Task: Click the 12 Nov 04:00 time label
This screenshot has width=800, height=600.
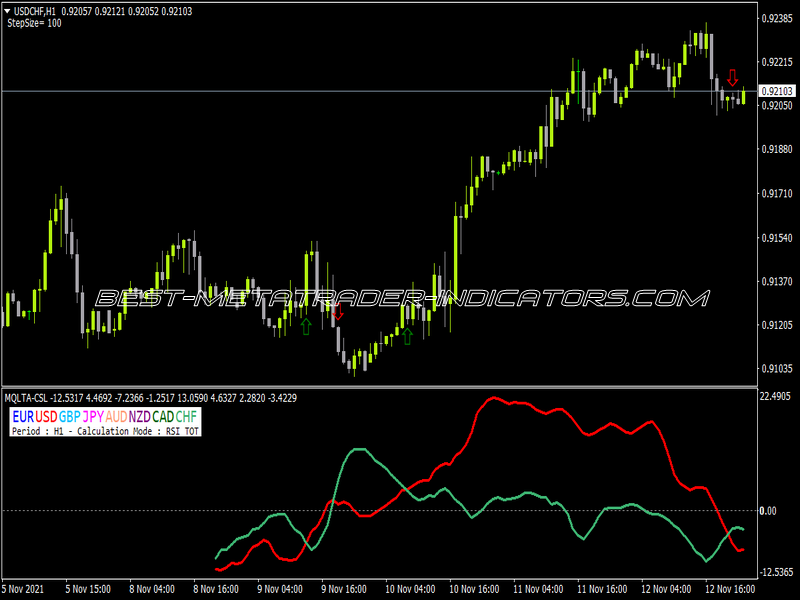Action: [666, 589]
